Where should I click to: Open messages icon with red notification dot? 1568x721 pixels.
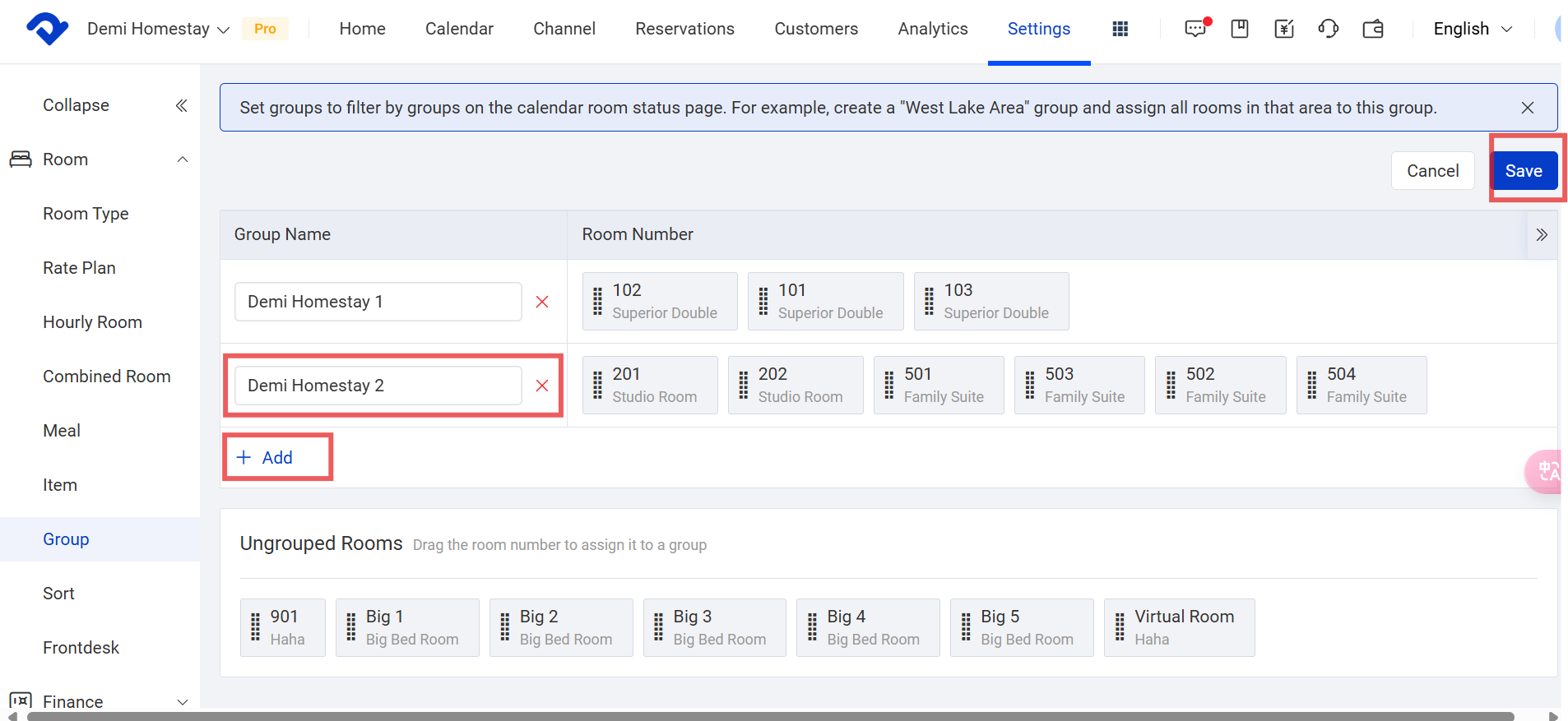[x=1196, y=29]
